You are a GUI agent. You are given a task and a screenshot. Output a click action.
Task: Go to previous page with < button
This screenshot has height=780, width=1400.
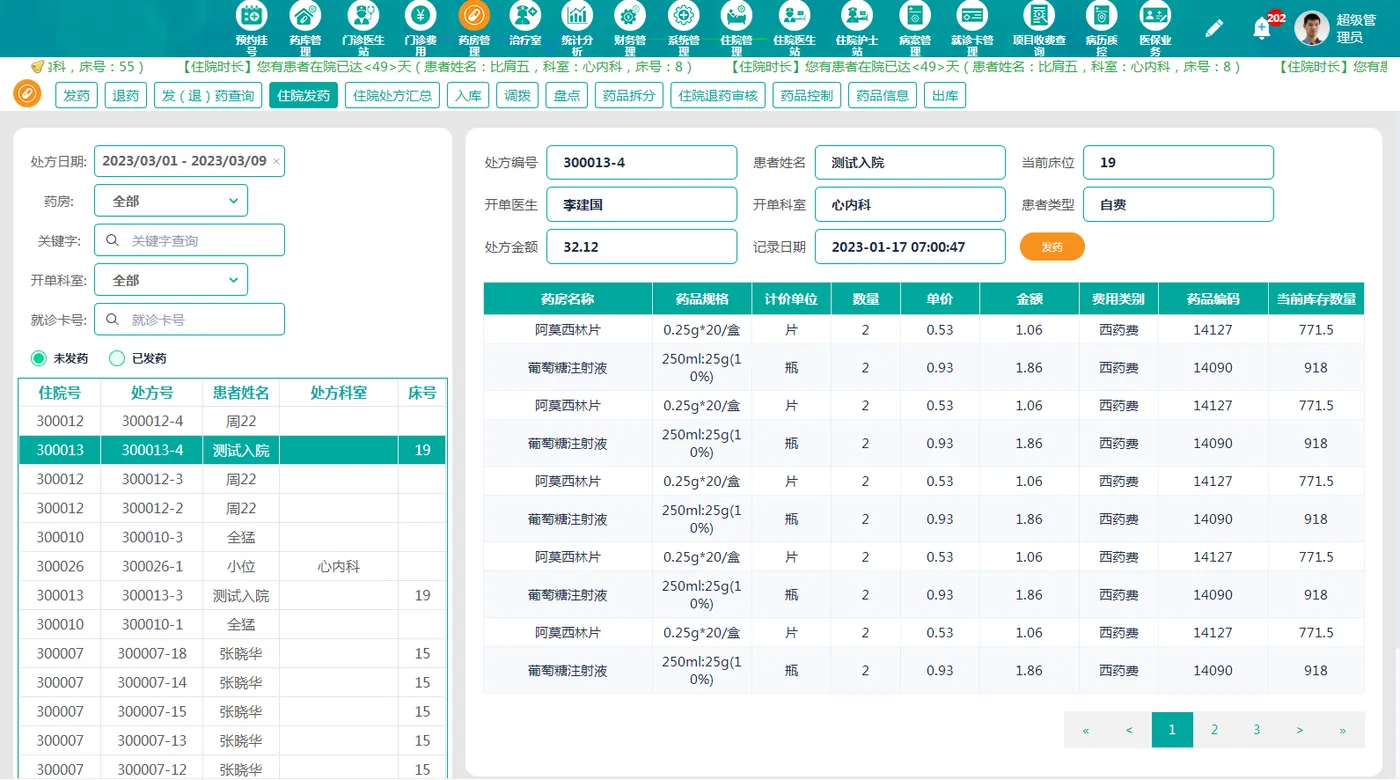pyautogui.click(x=1129, y=730)
